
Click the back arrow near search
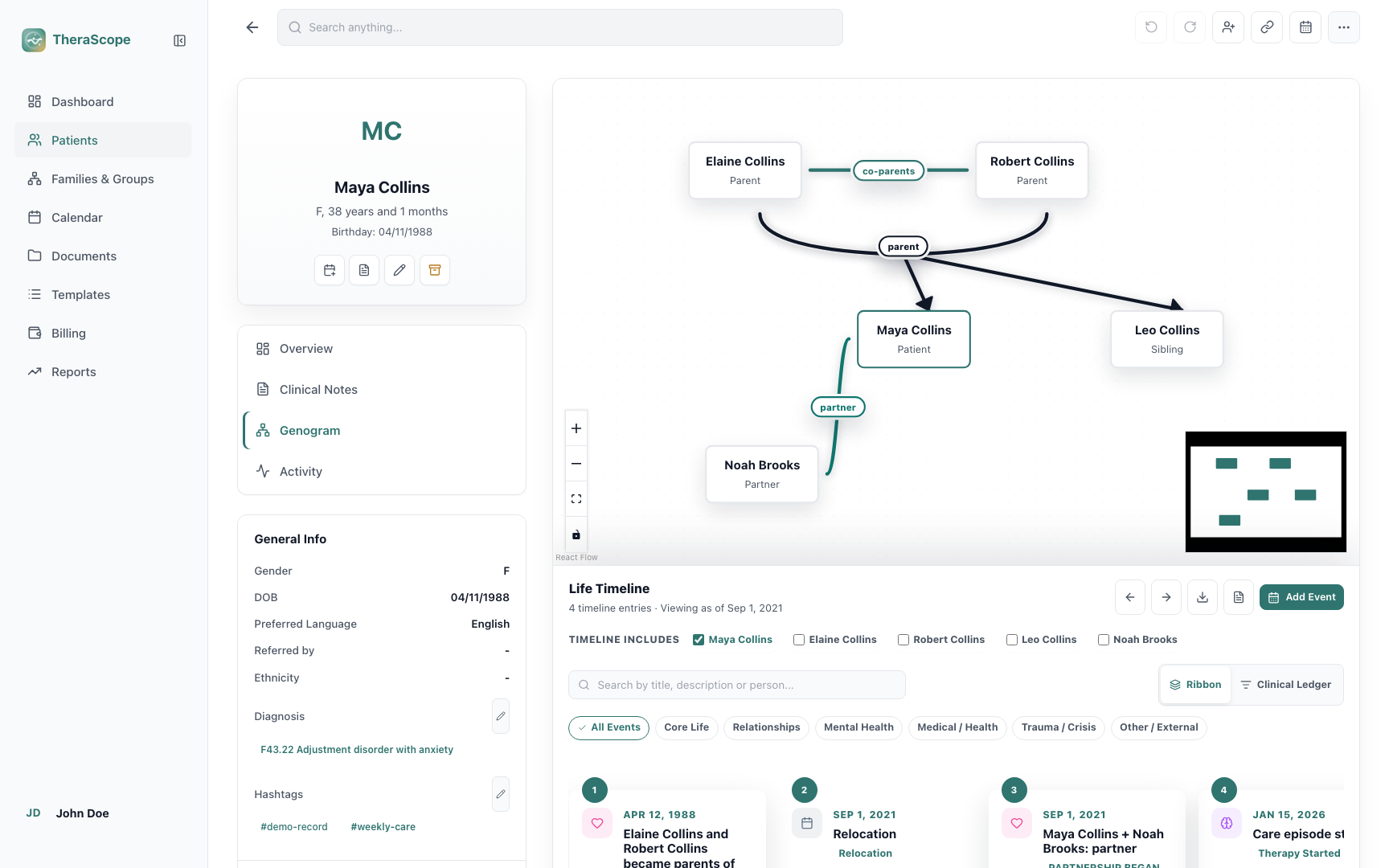[252, 27]
